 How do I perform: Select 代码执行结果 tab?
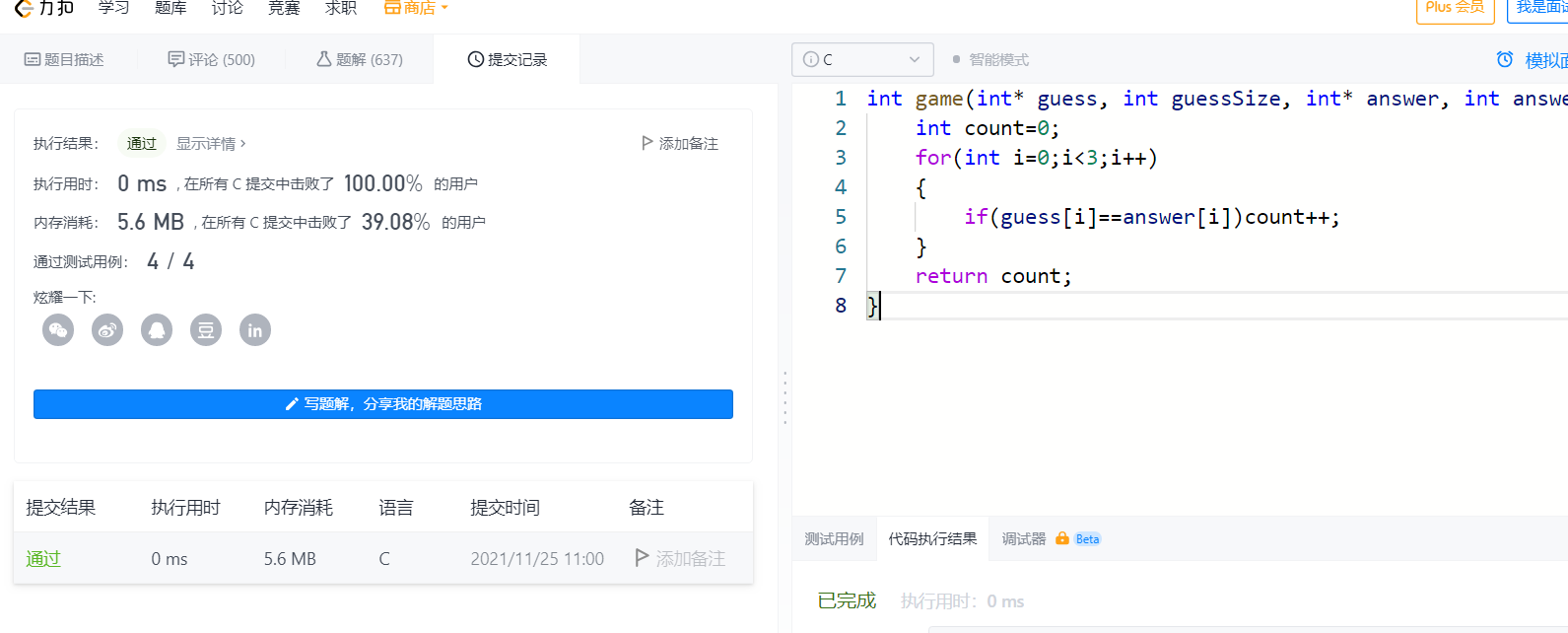pos(932,538)
